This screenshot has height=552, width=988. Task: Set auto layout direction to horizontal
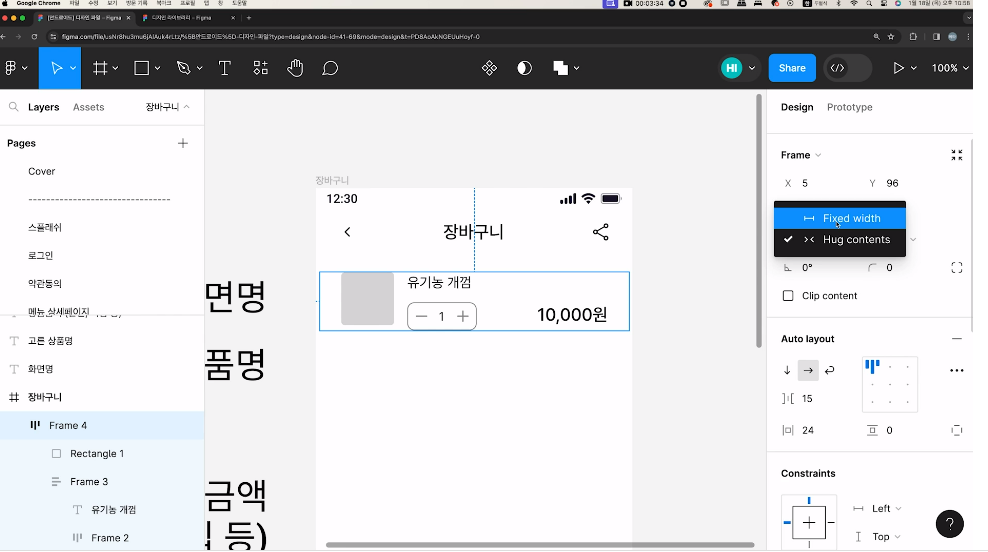tap(808, 371)
